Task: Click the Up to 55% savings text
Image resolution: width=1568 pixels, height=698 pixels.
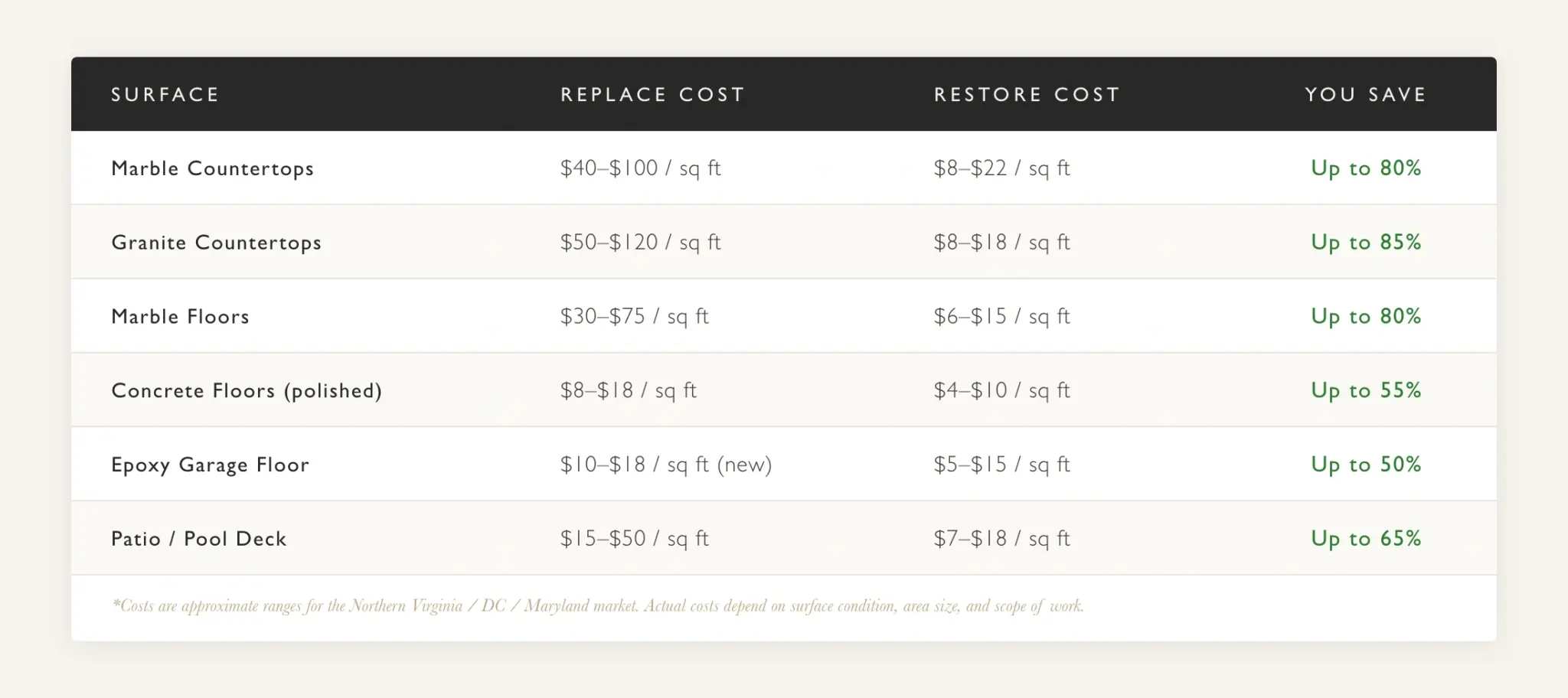Action: pyautogui.click(x=1365, y=391)
